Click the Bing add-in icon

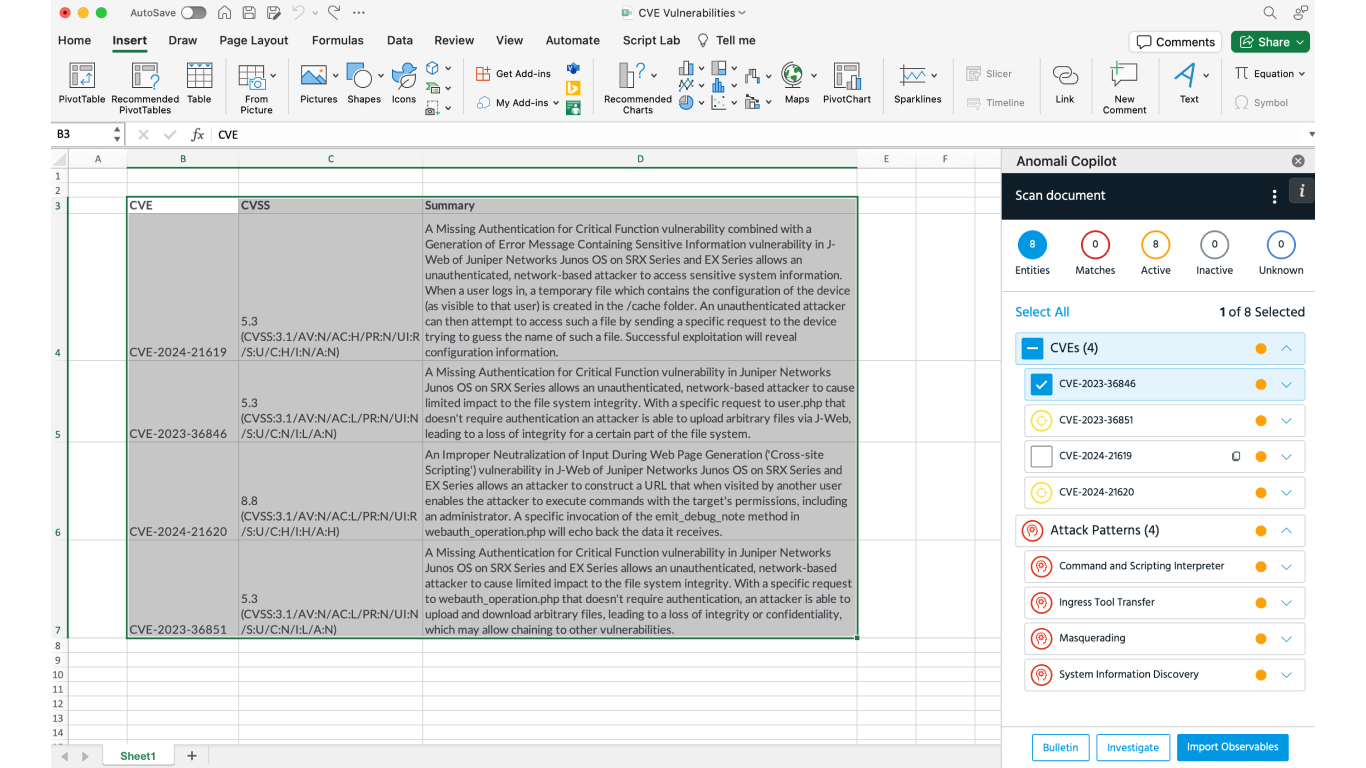[x=573, y=88]
